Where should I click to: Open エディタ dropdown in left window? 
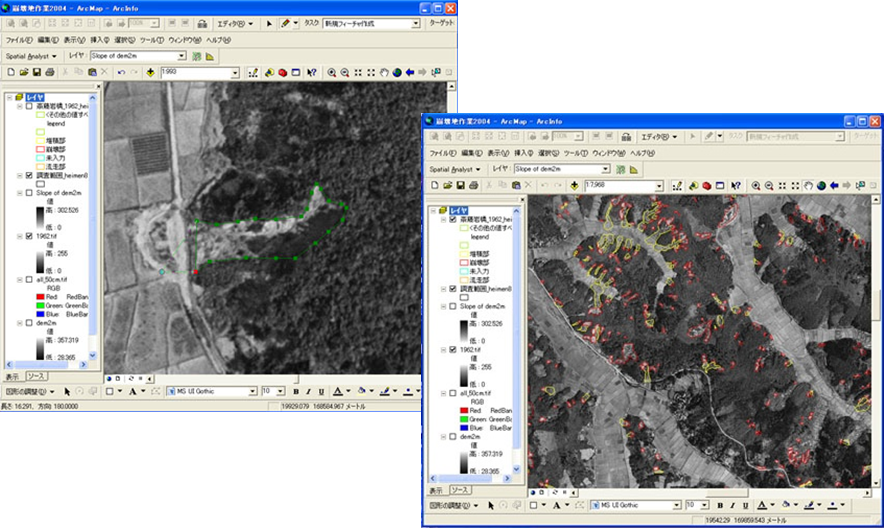pos(235,23)
